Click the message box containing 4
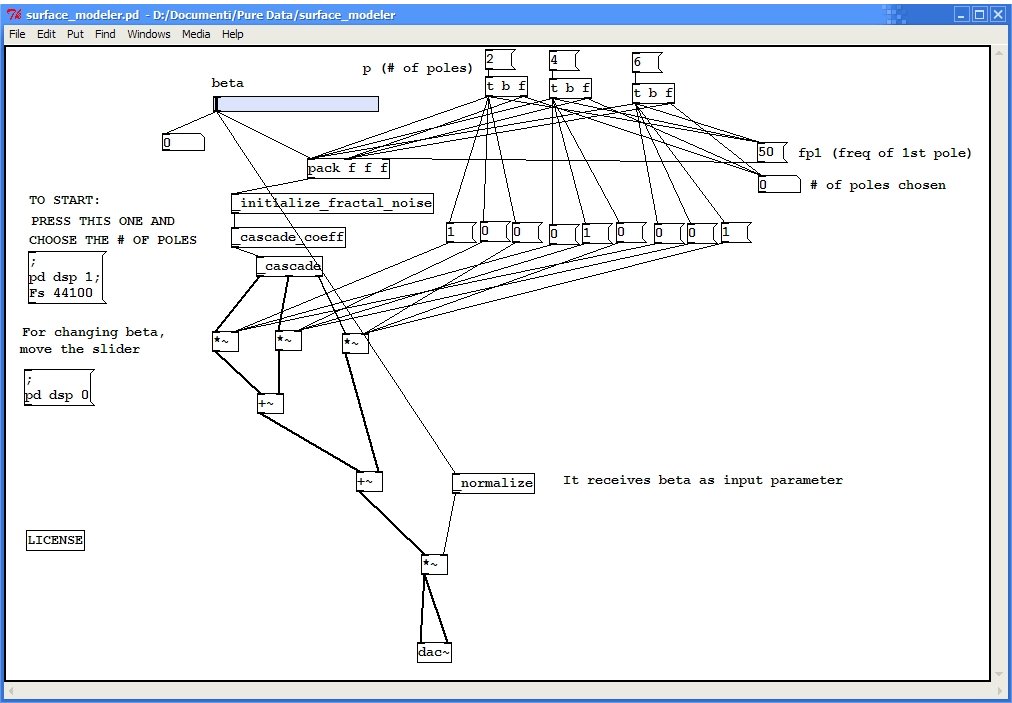Viewport: 1012px width, 703px height. [x=564, y=61]
